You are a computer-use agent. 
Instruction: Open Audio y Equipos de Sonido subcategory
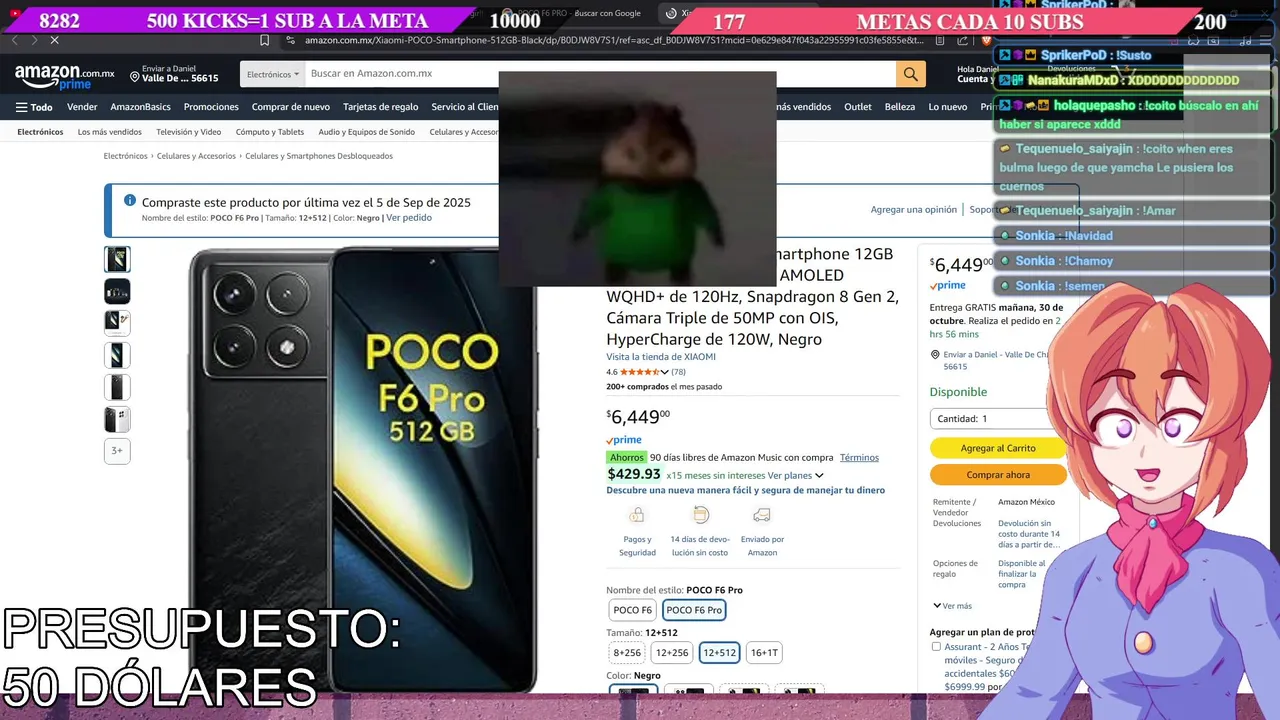(x=366, y=132)
